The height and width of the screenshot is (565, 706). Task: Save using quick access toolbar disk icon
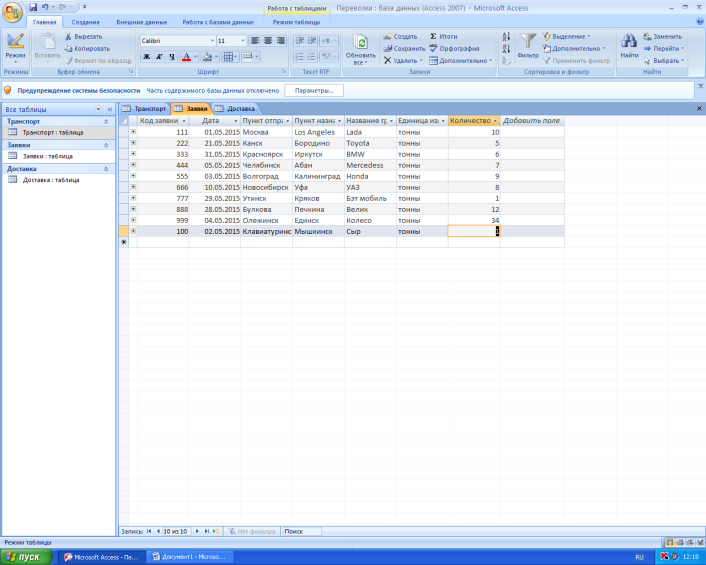[x=33, y=7]
